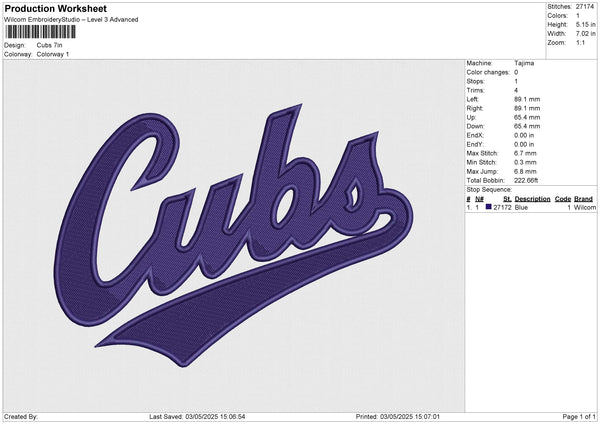The width and height of the screenshot is (600, 424).
Task: Click the trims value '4'
Action: click(x=516, y=90)
